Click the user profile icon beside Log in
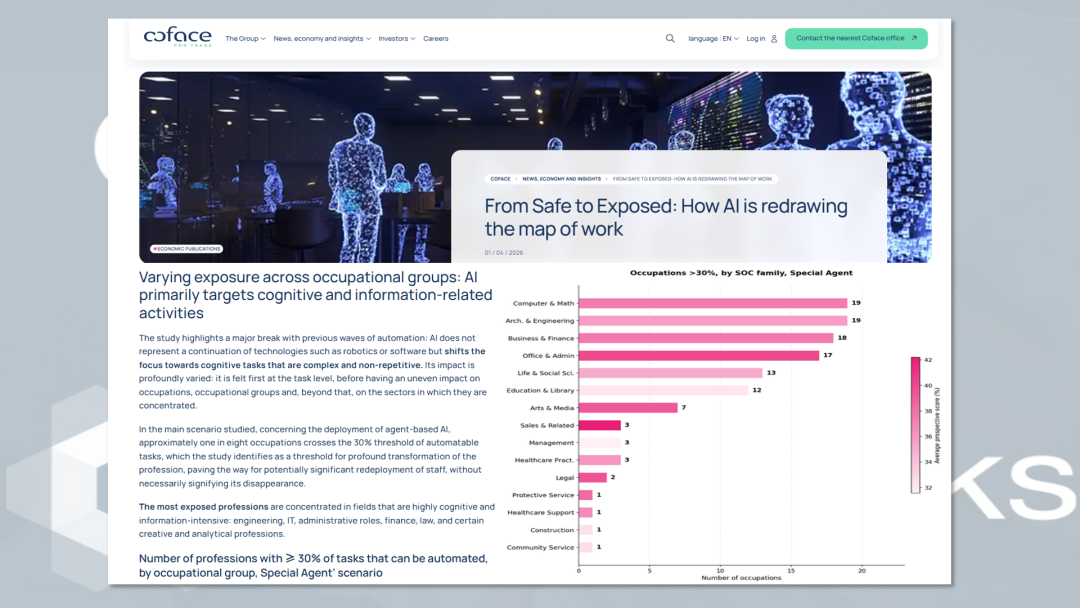 774,39
